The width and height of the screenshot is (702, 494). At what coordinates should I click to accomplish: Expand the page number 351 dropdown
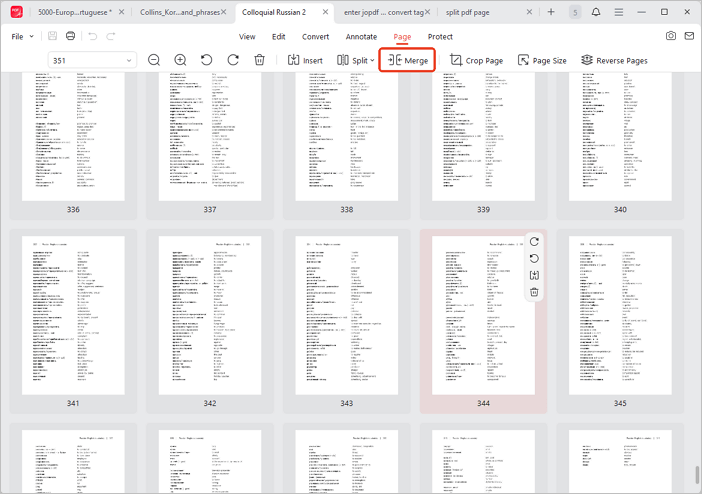(129, 60)
